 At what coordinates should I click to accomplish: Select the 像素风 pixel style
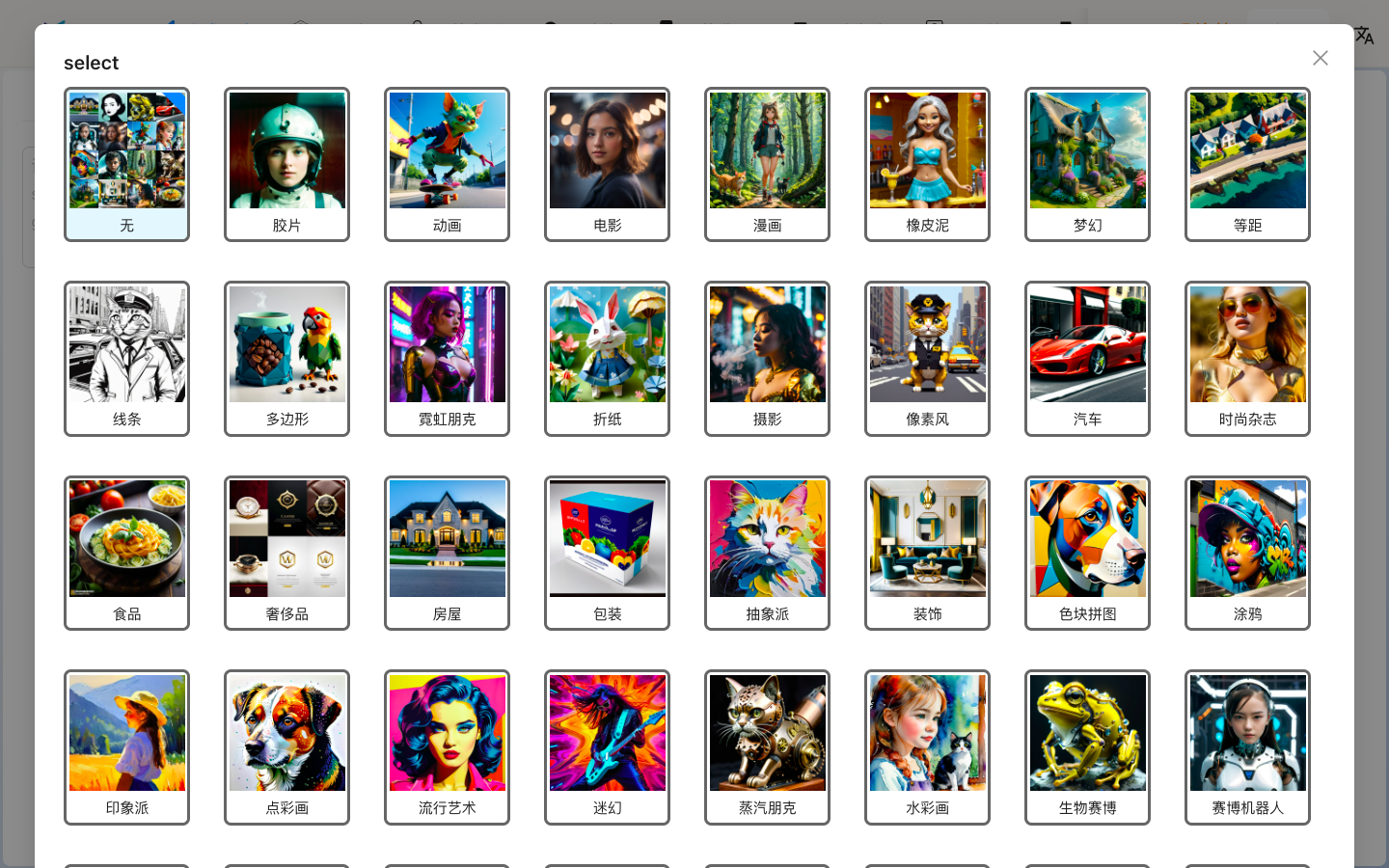[927, 359]
